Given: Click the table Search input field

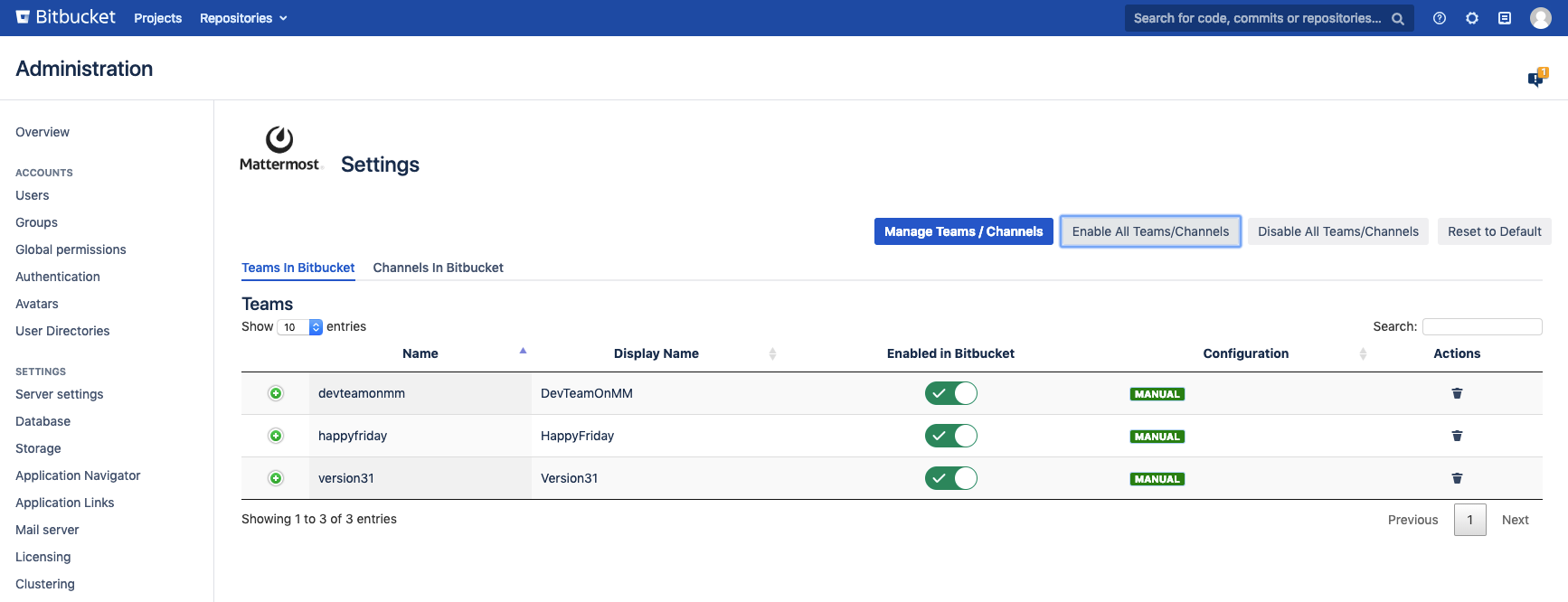Looking at the screenshot, I should (1481, 326).
